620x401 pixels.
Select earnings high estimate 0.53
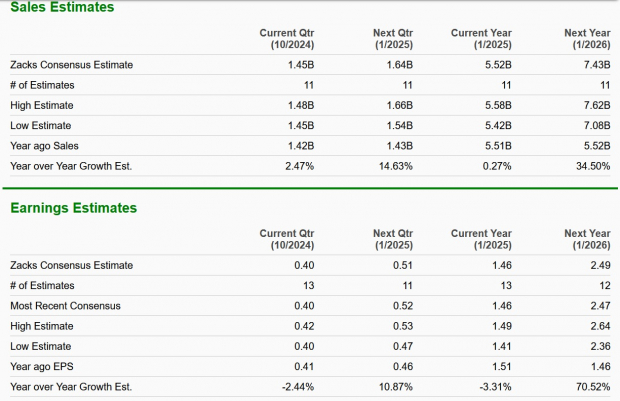pyautogui.click(x=403, y=326)
